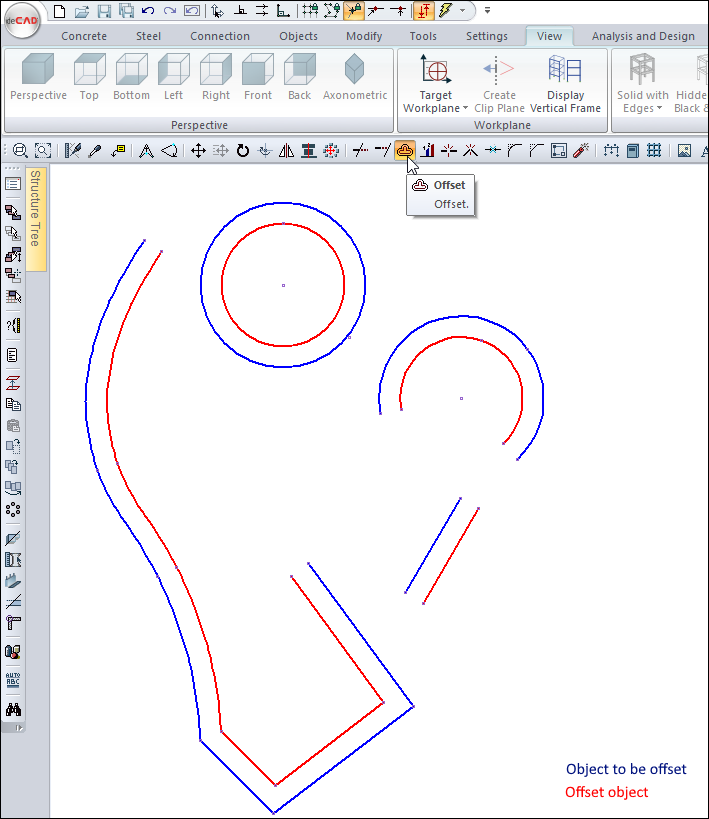
Task: Click the Create Clip Plane button
Action: point(499,85)
